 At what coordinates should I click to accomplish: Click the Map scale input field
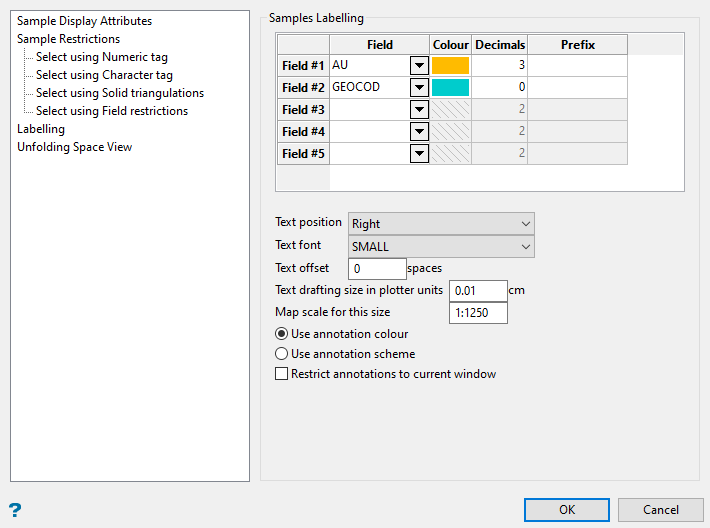(478, 313)
